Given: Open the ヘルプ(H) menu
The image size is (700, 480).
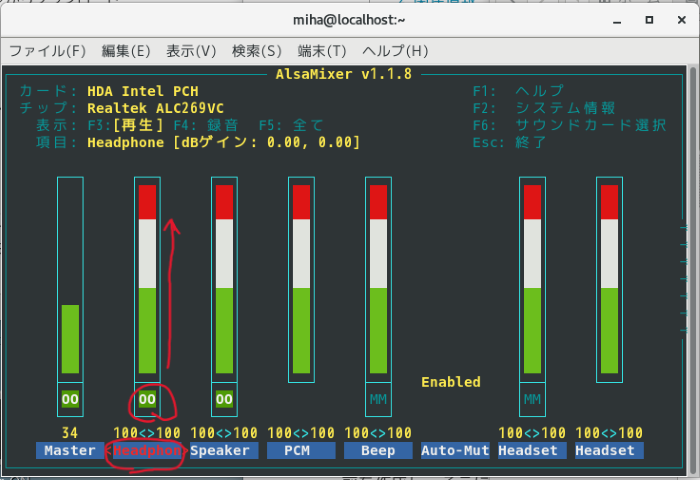Looking at the screenshot, I should (395, 51).
